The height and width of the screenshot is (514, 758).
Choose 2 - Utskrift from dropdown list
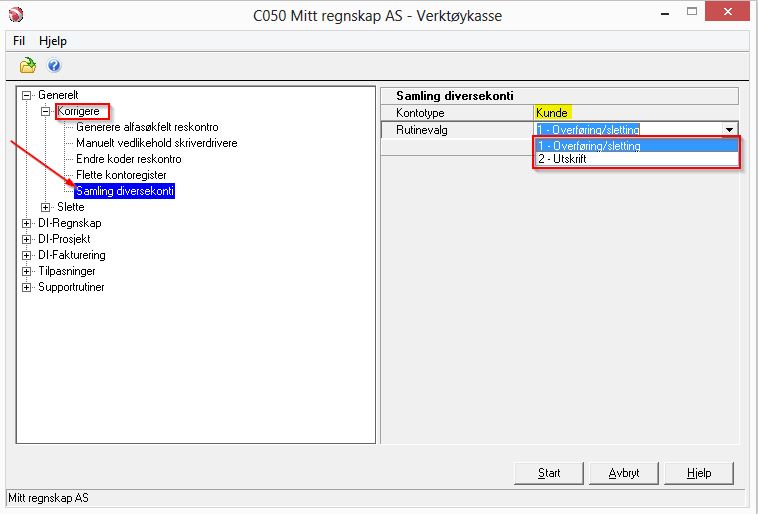tap(637, 159)
